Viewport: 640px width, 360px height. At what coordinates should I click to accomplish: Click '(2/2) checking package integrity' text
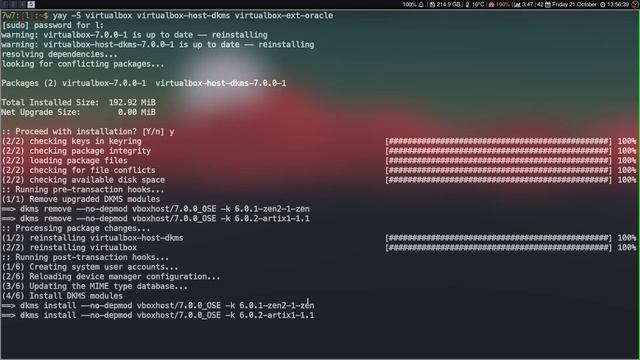click(x=76, y=151)
